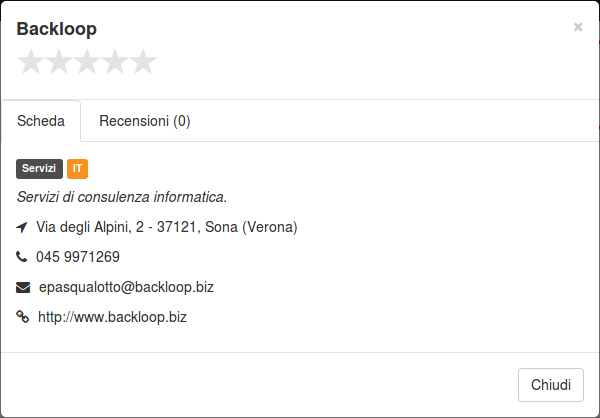Open the Recensioni (0) tab
The image size is (600, 418).
[x=145, y=121]
